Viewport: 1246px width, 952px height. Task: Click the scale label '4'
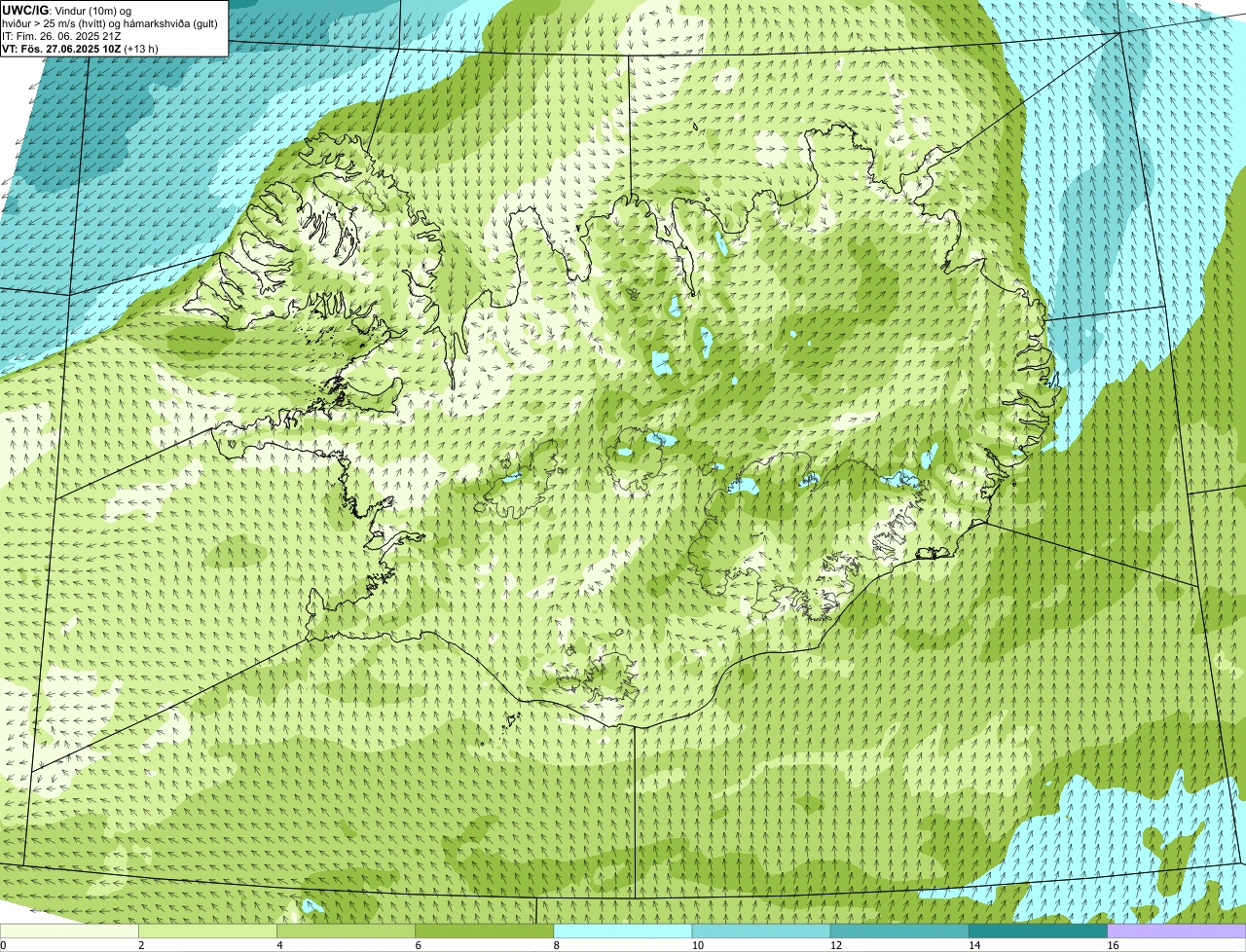[x=279, y=945]
